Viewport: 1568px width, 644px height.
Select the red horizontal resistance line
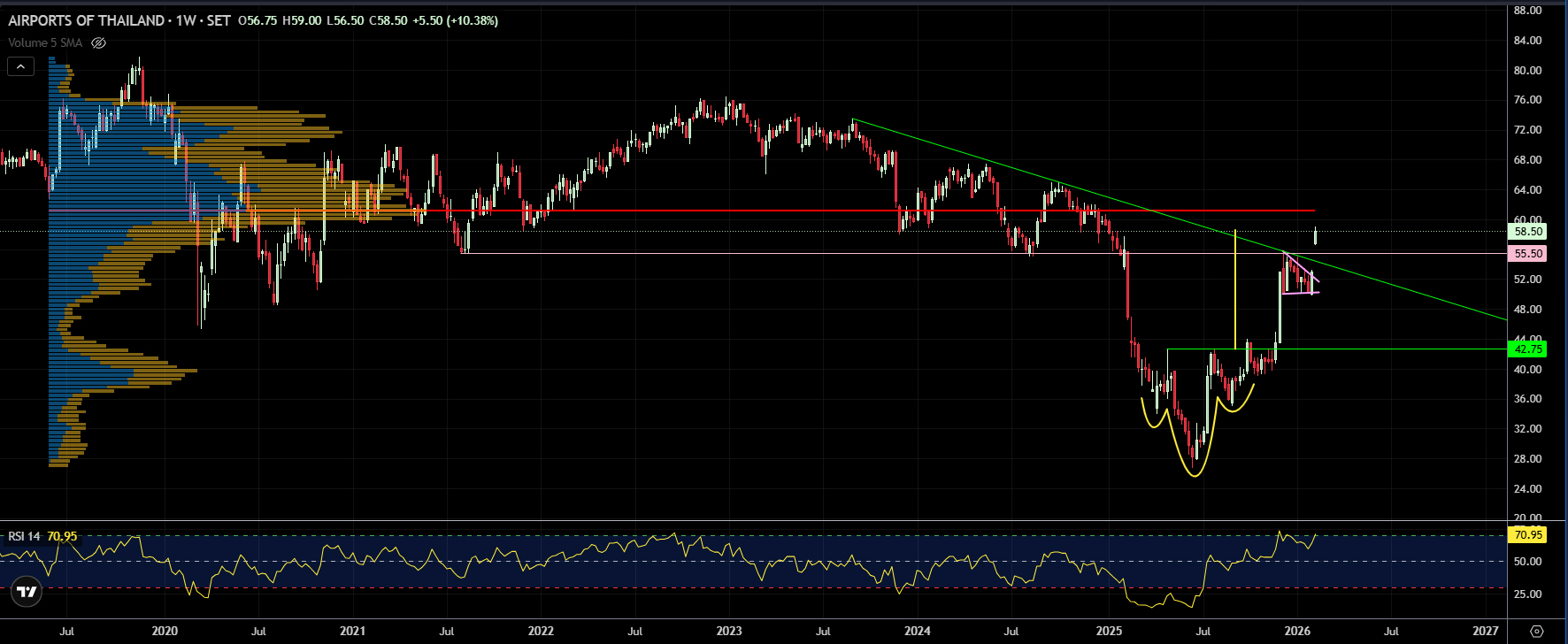click(x=681, y=211)
